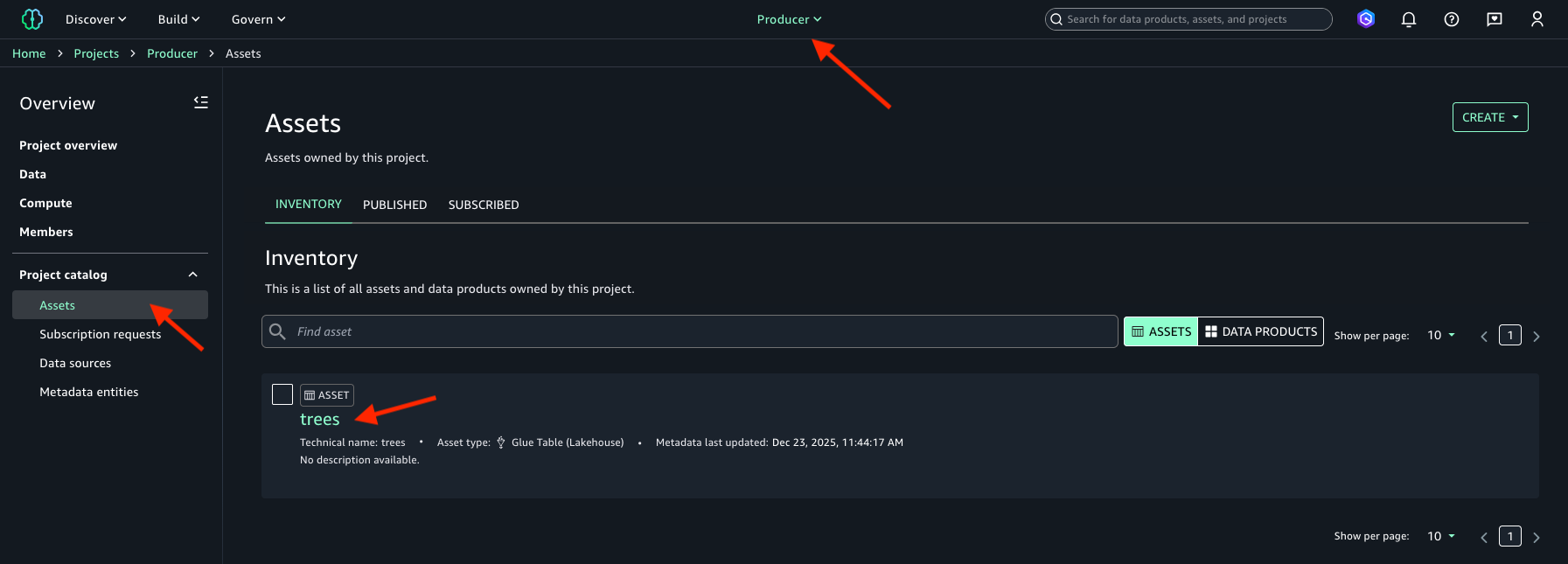Open Members in the sidebar

tap(46, 232)
